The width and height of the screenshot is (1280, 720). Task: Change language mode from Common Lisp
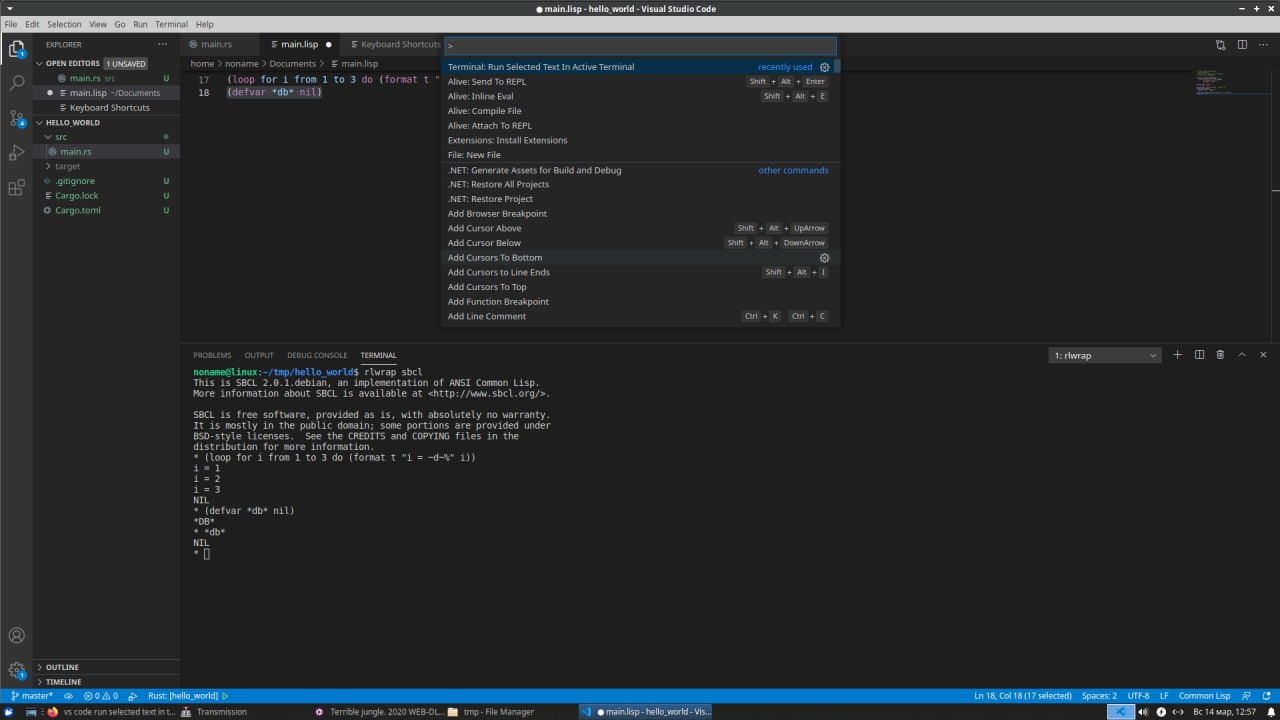[1204, 696]
